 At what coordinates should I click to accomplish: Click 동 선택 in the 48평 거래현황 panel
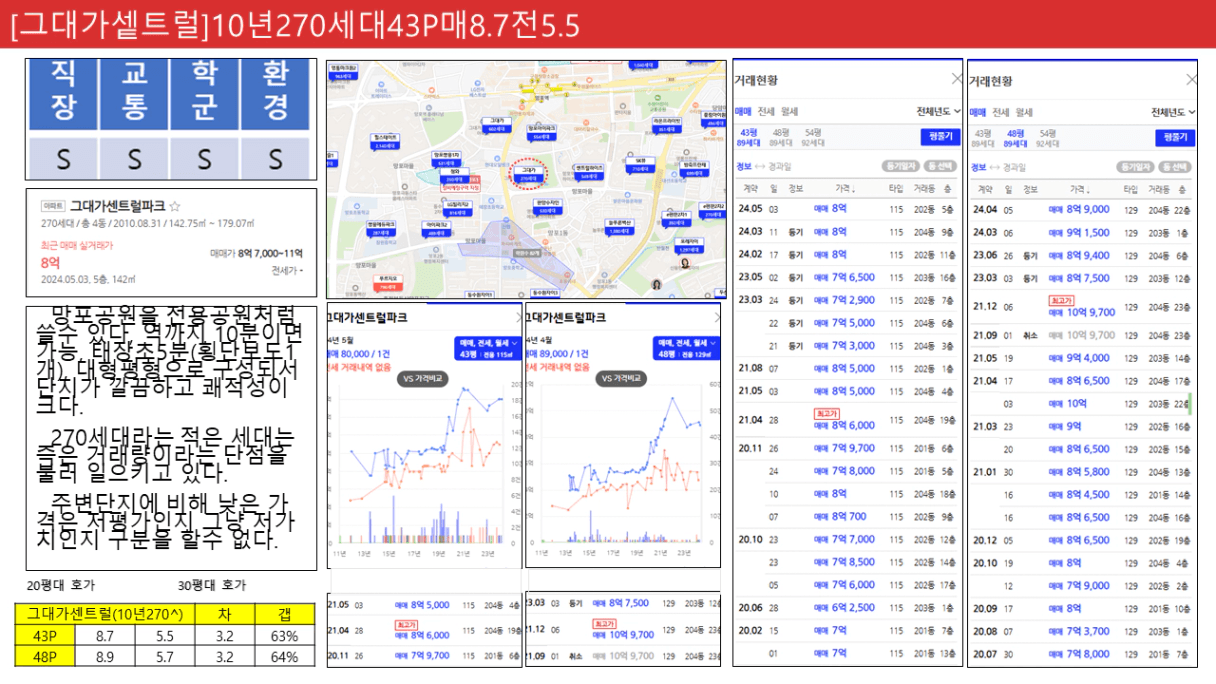tap(1177, 166)
